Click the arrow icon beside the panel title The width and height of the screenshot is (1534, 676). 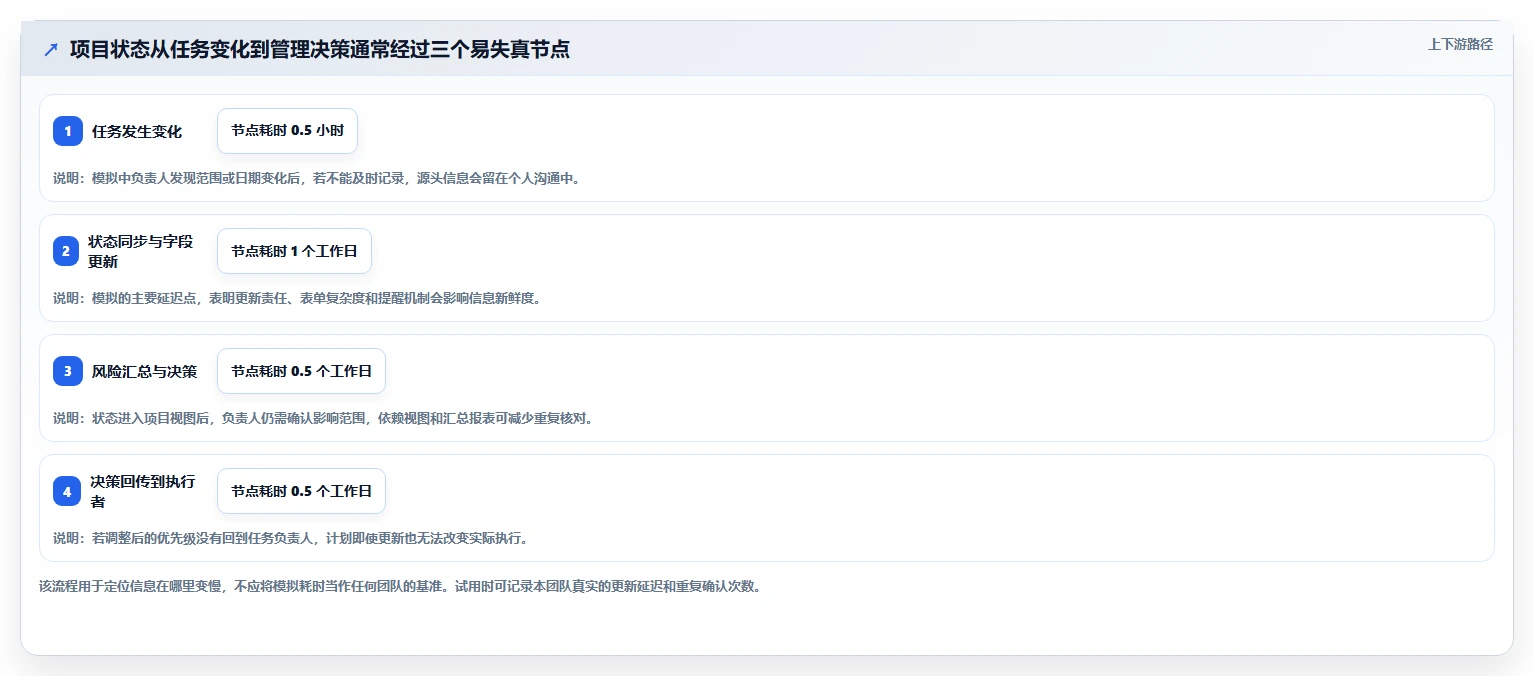tap(51, 50)
